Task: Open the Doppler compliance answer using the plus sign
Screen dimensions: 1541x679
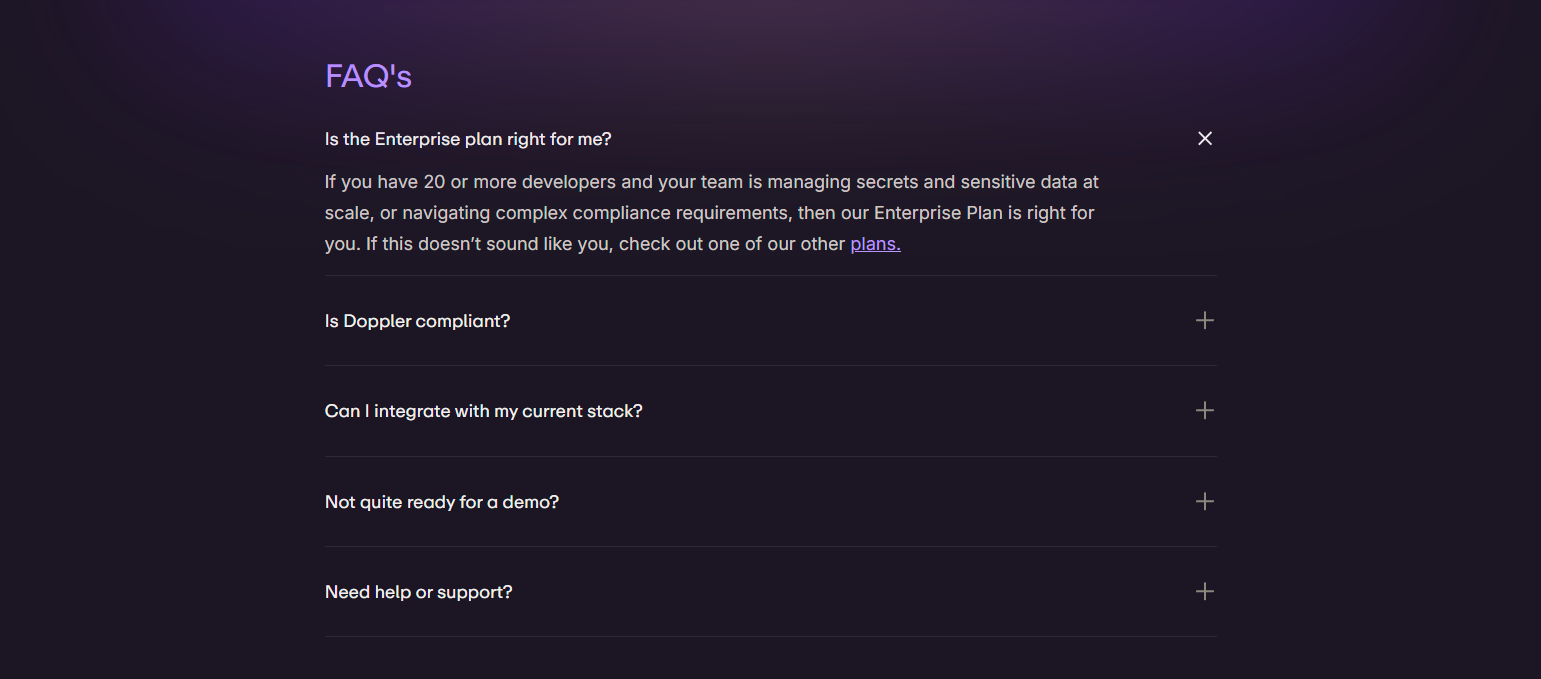Action: 1205,320
